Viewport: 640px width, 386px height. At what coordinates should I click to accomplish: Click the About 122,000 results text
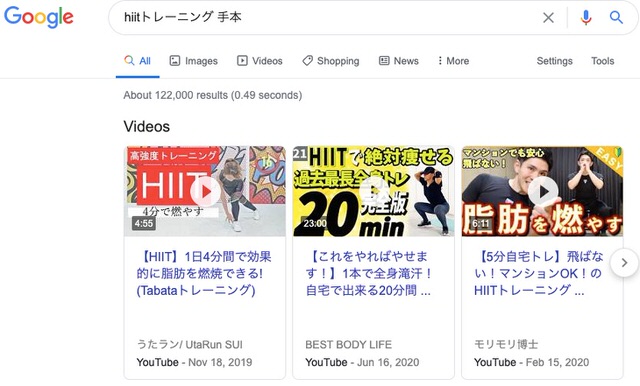coord(213,95)
